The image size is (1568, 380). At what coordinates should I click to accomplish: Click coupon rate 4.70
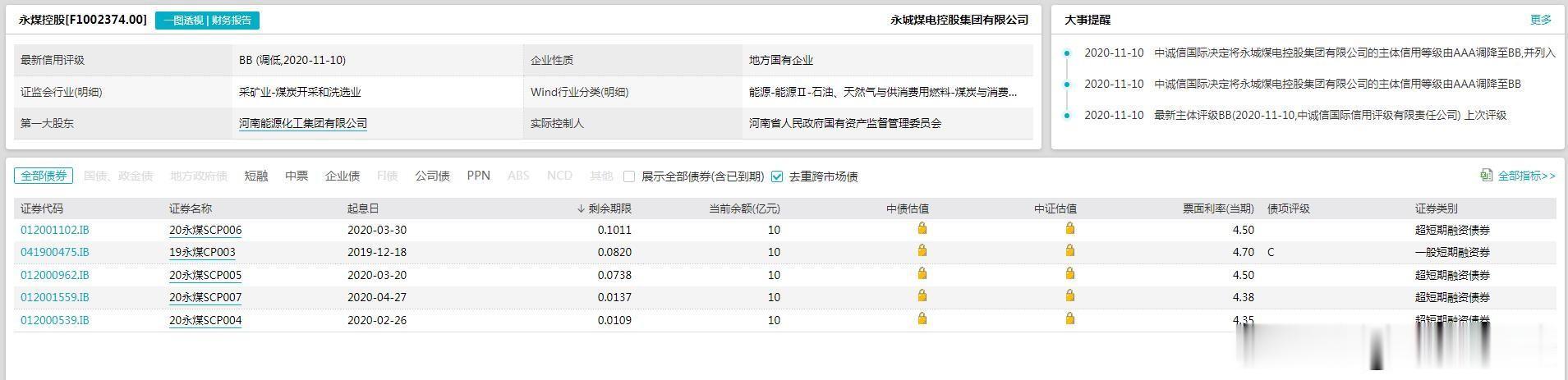tap(1244, 252)
